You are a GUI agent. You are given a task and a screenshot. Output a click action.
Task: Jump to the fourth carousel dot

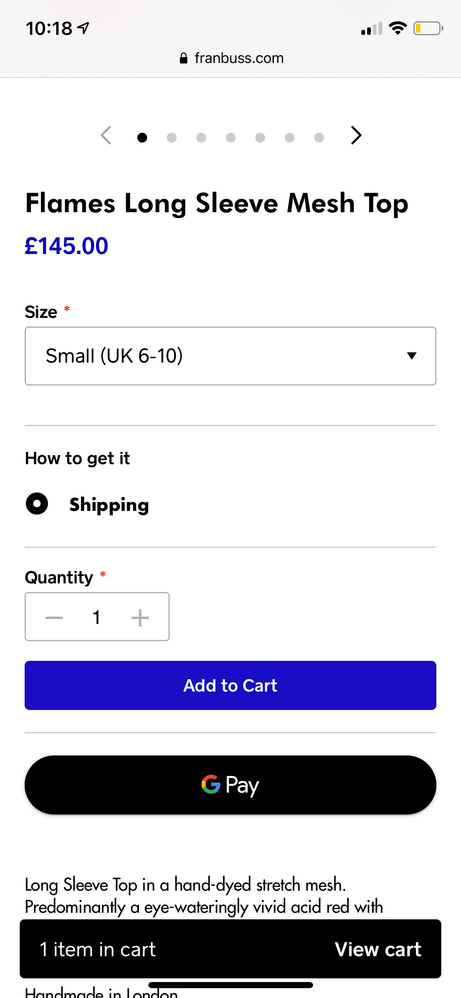230,137
